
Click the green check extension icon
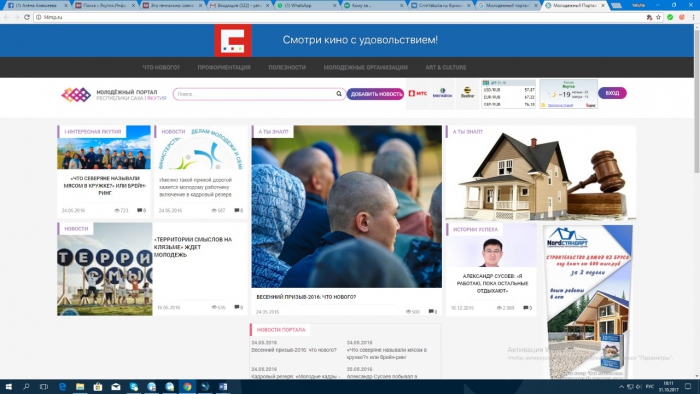[670, 17]
